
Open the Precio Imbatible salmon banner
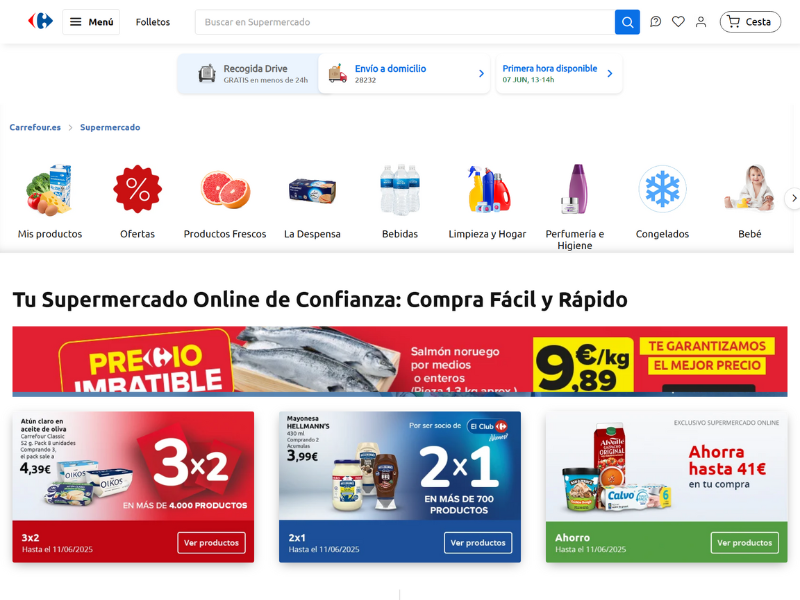click(x=399, y=361)
